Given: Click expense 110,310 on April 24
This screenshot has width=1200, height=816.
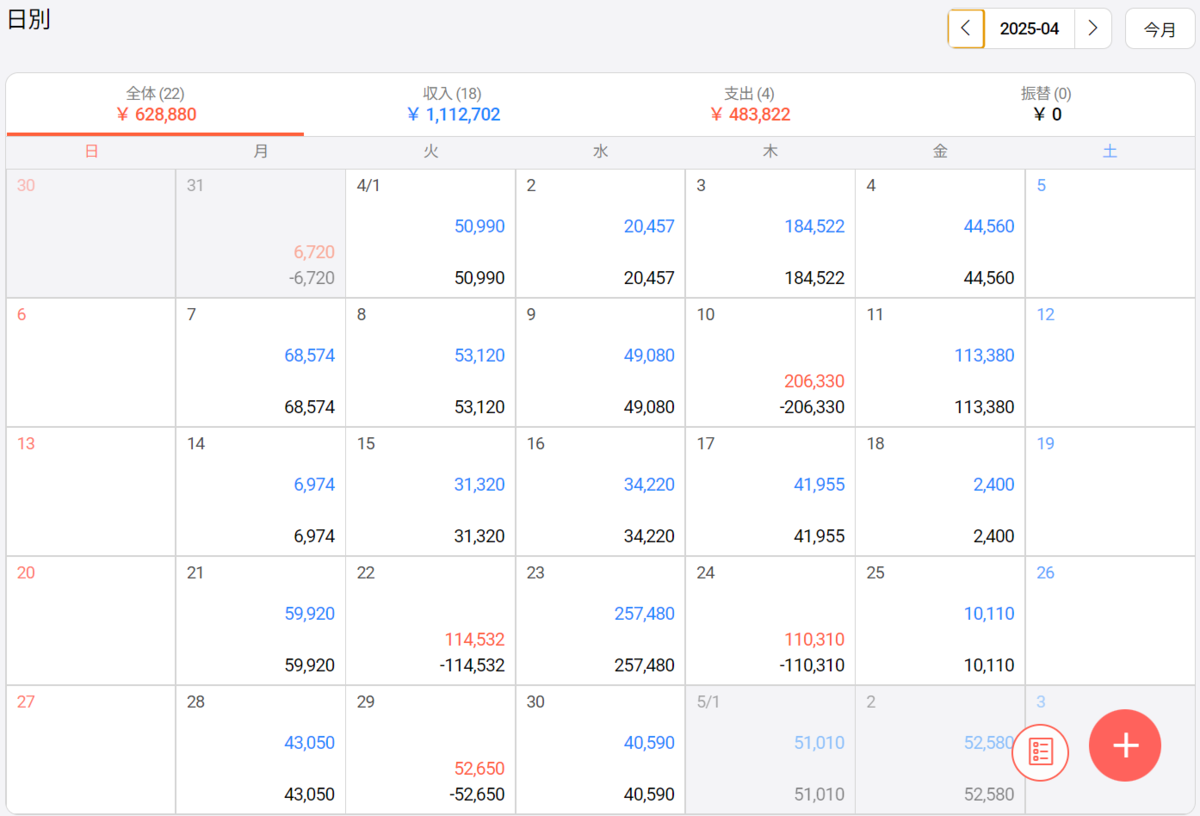Looking at the screenshot, I should coord(814,639).
